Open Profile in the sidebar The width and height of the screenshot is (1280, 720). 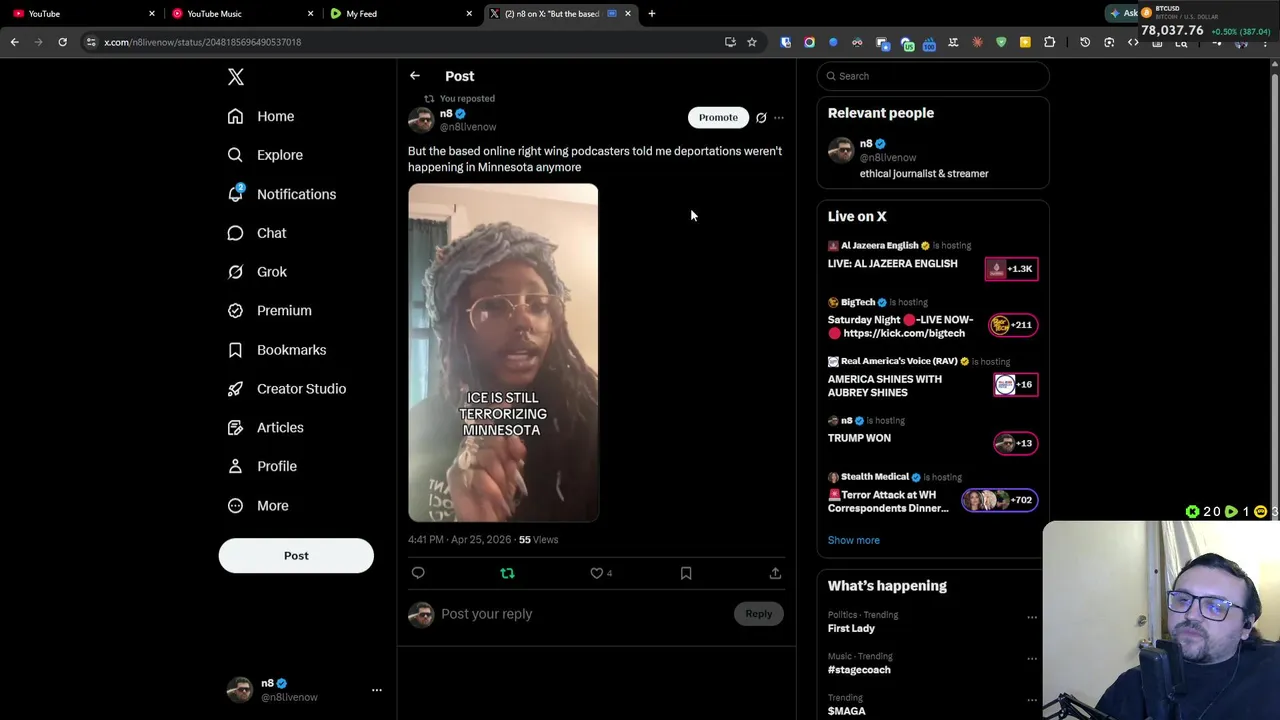point(262,466)
